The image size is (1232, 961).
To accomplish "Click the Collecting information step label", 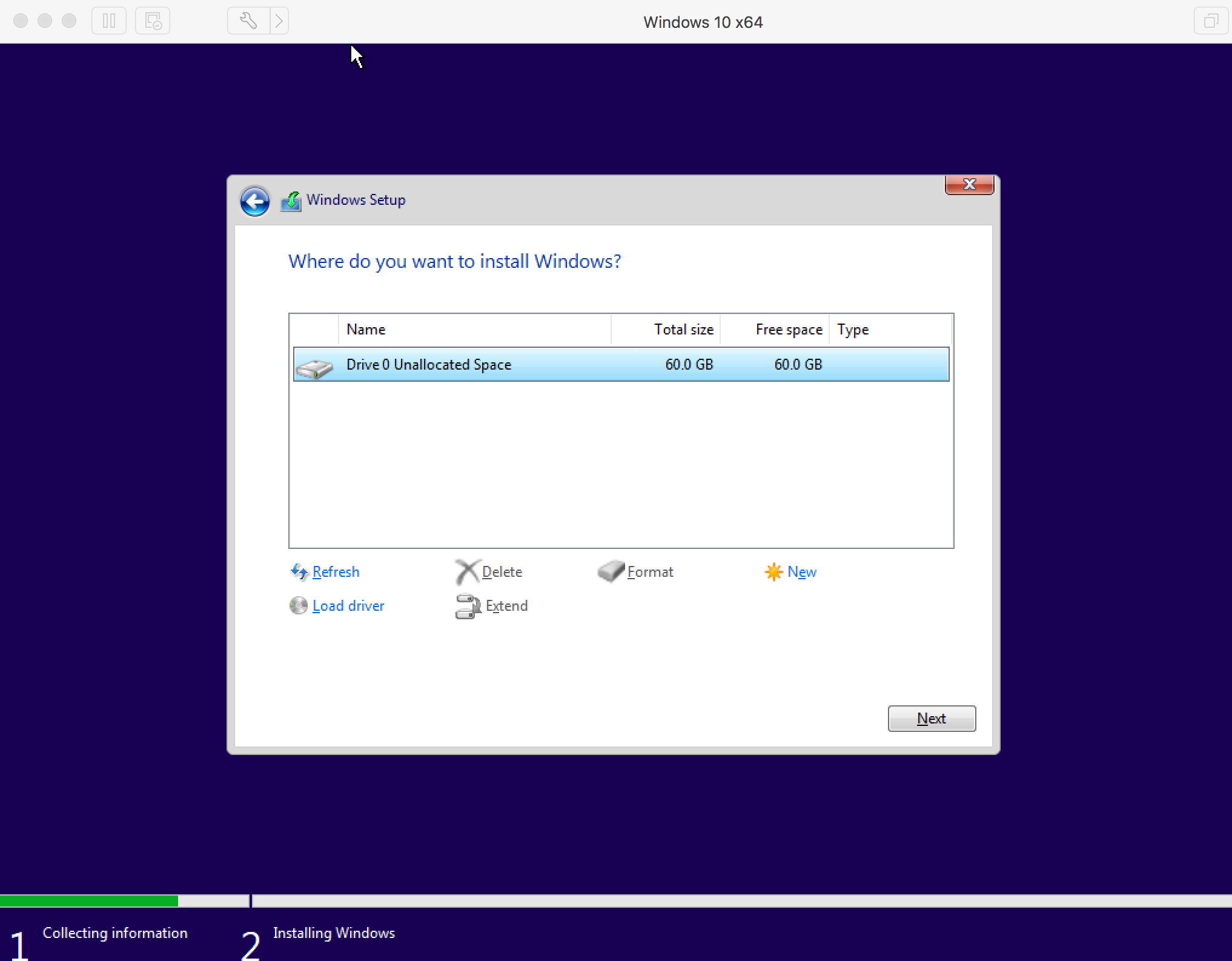I will (115, 933).
